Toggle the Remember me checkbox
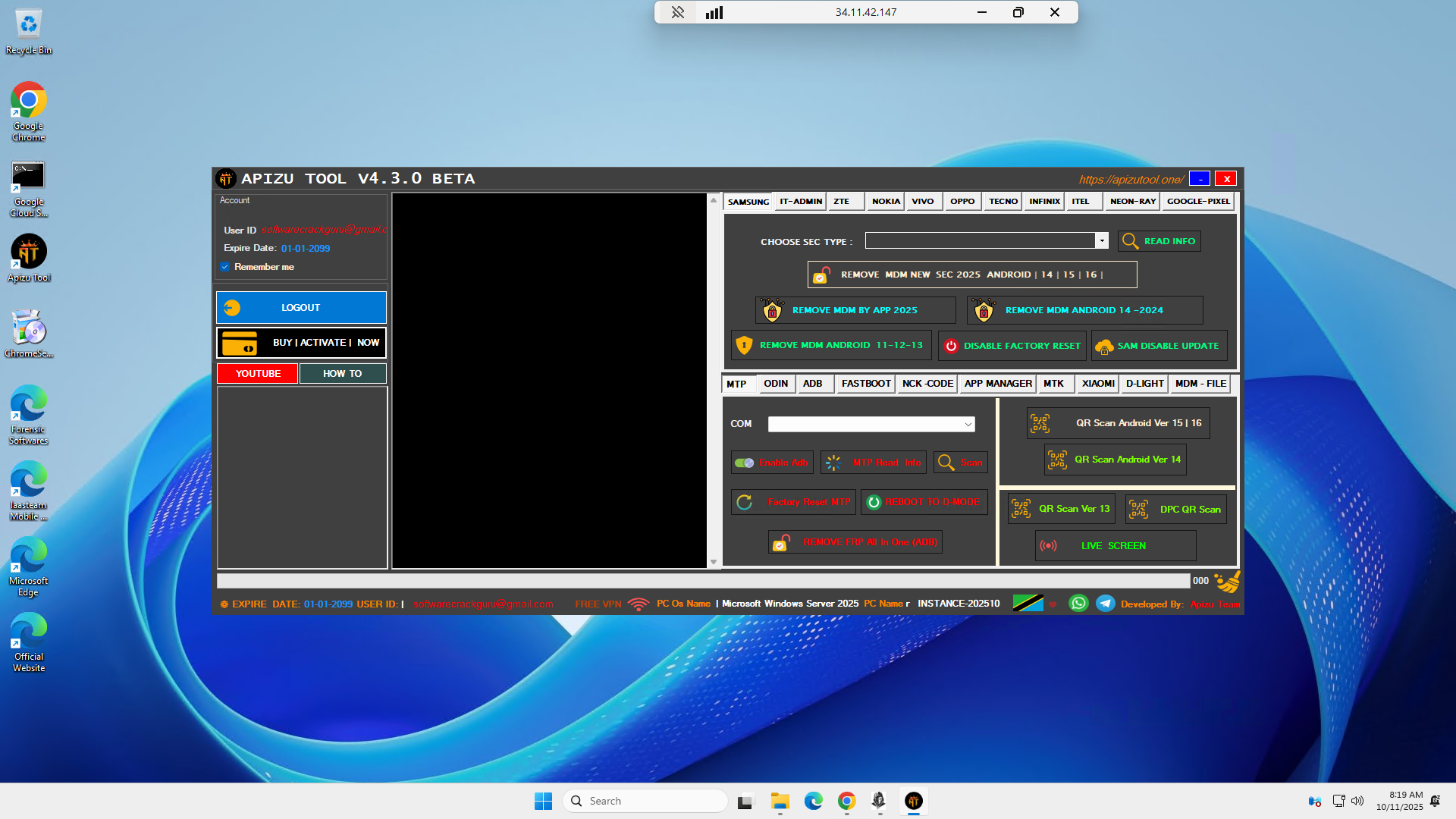1456x819 pixels. pyautogui.click(x=225, y=267)
